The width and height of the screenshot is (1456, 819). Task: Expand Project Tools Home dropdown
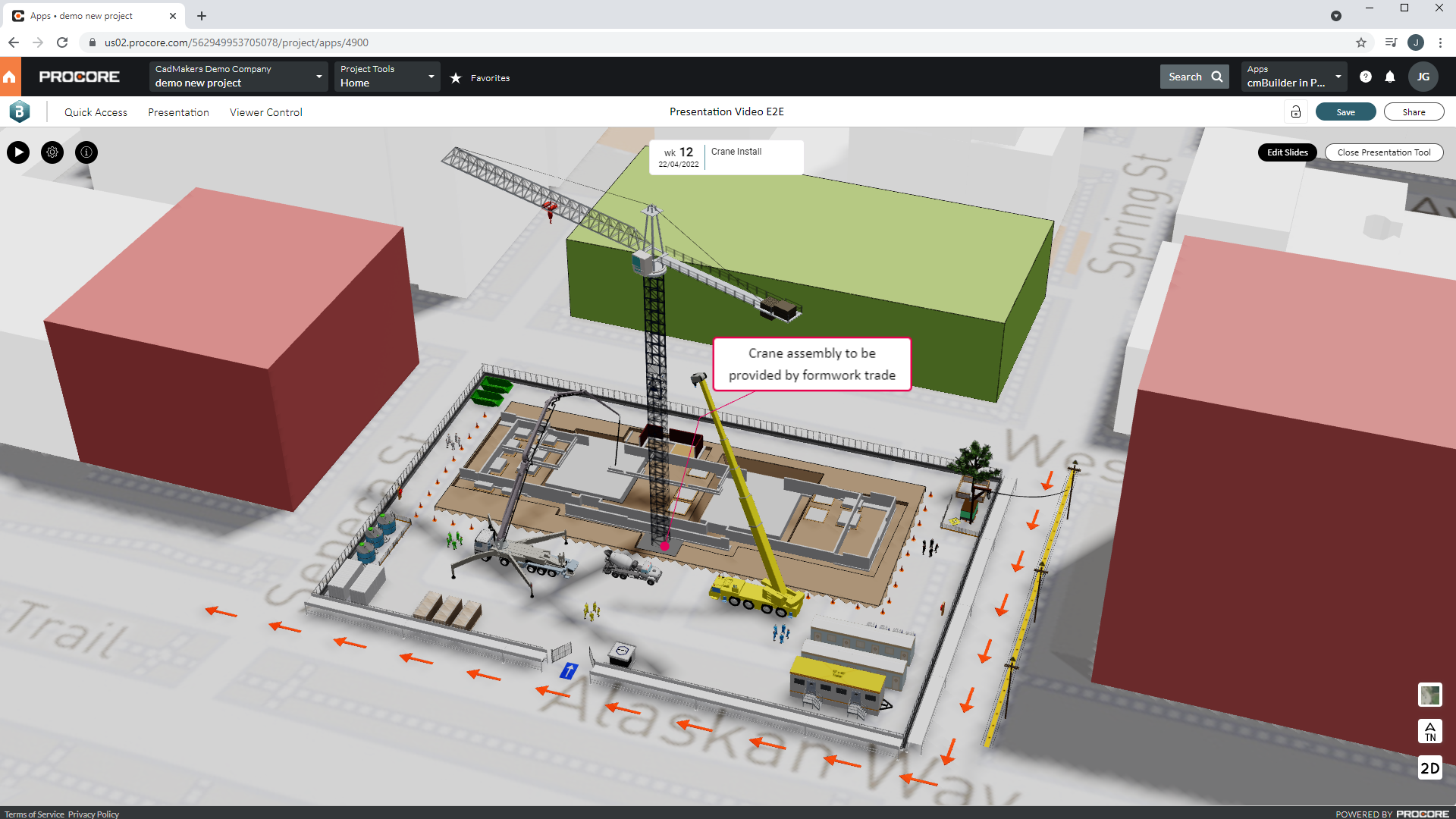[x=388, y=77]
